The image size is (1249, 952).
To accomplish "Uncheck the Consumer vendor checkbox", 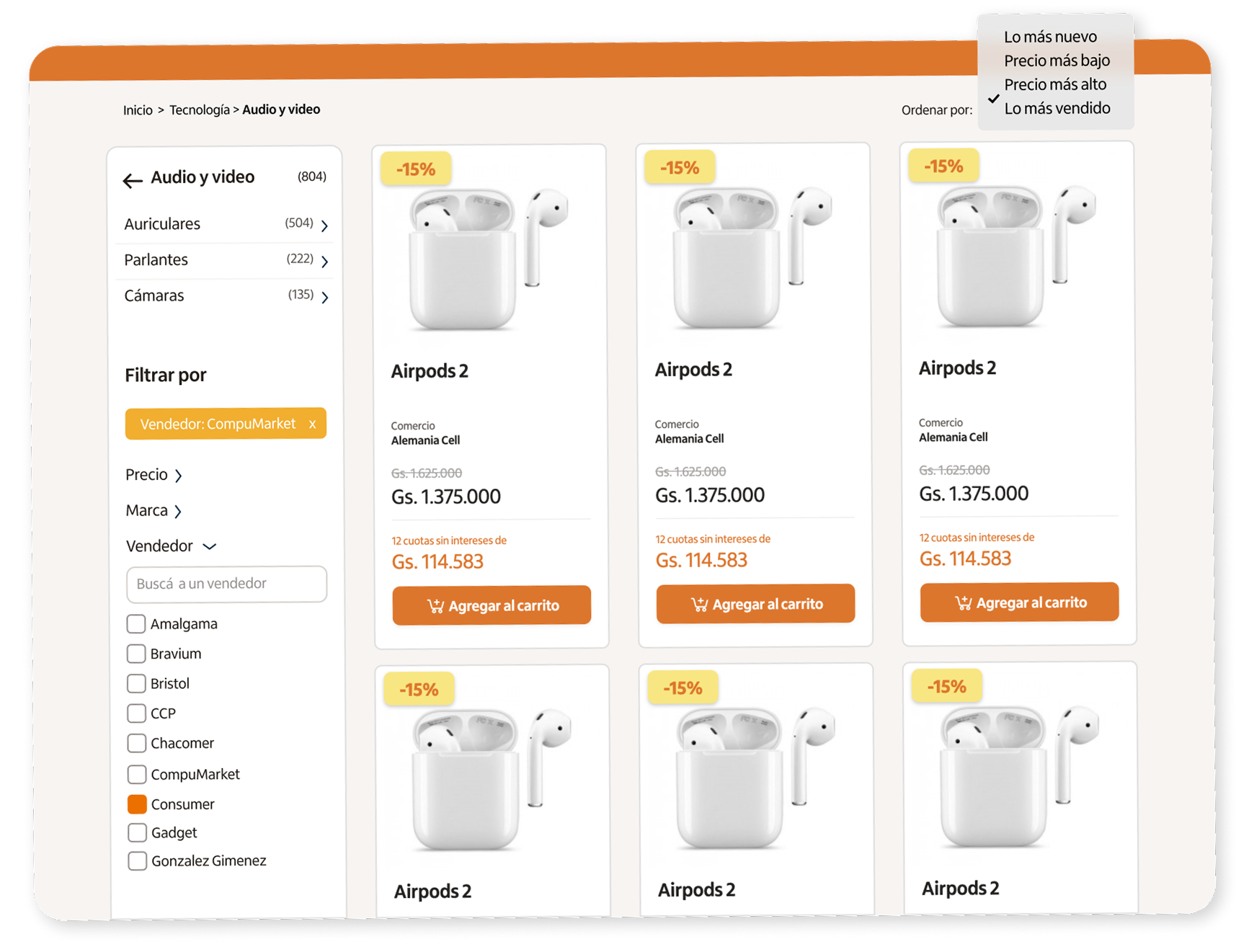I will click(137, 804).
